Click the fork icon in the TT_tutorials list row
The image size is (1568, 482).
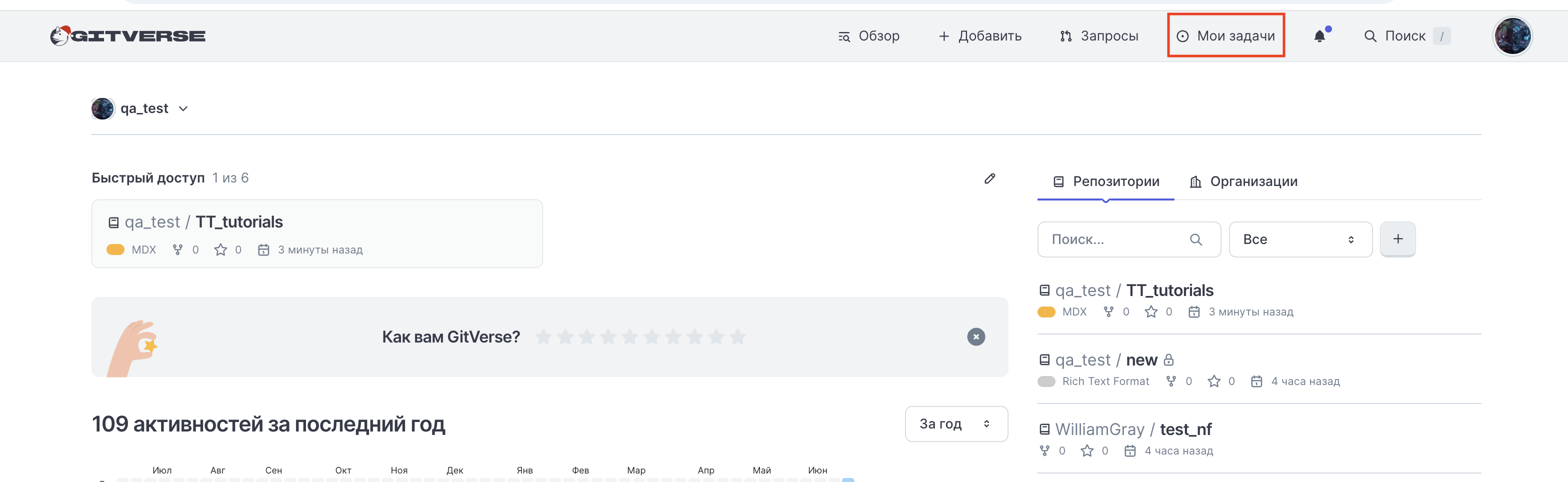click(1108, 311)
